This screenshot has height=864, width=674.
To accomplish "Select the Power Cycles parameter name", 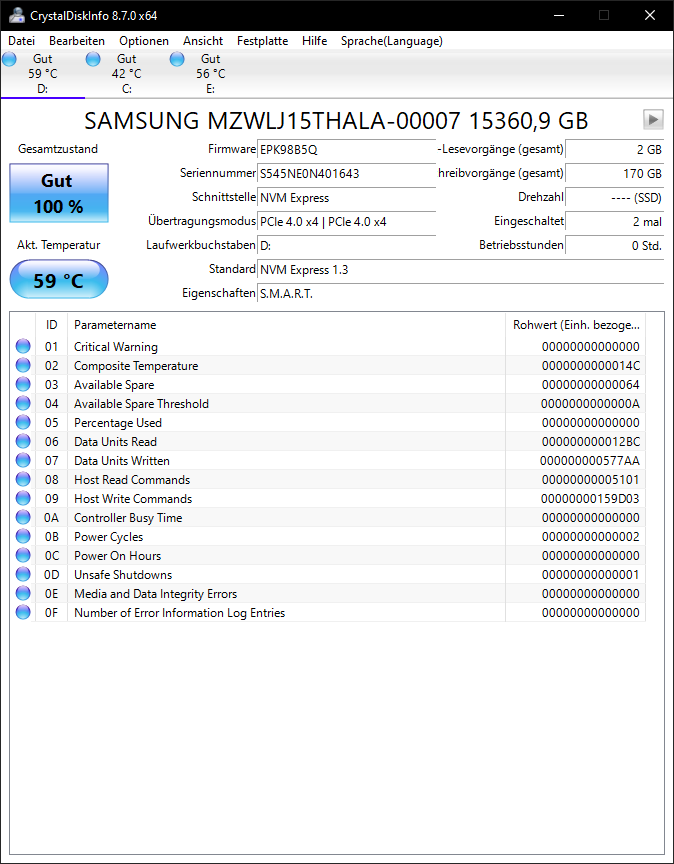I will [x=109, y=537].
